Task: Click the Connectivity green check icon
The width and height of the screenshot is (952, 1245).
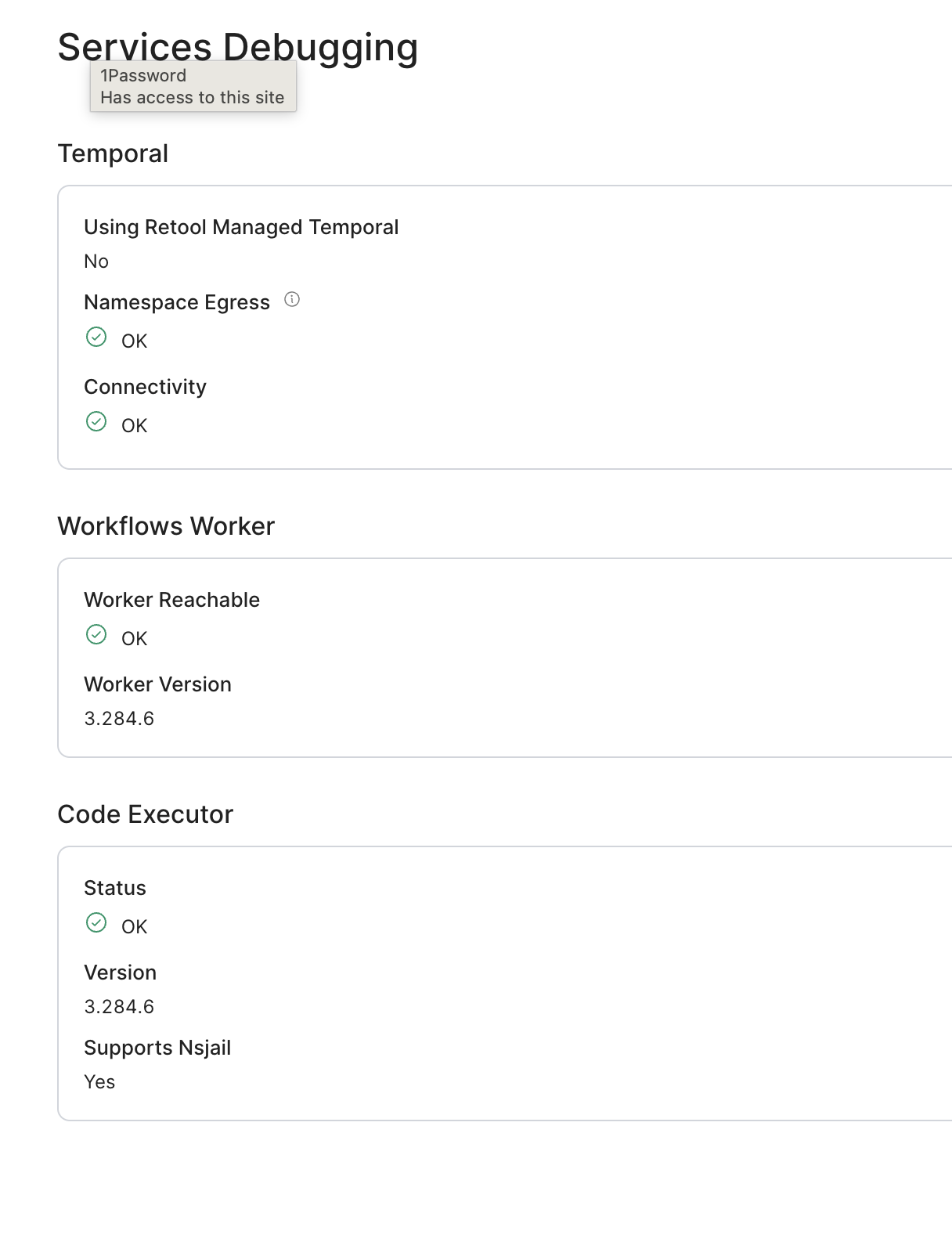Action: [x=96, y=422]
